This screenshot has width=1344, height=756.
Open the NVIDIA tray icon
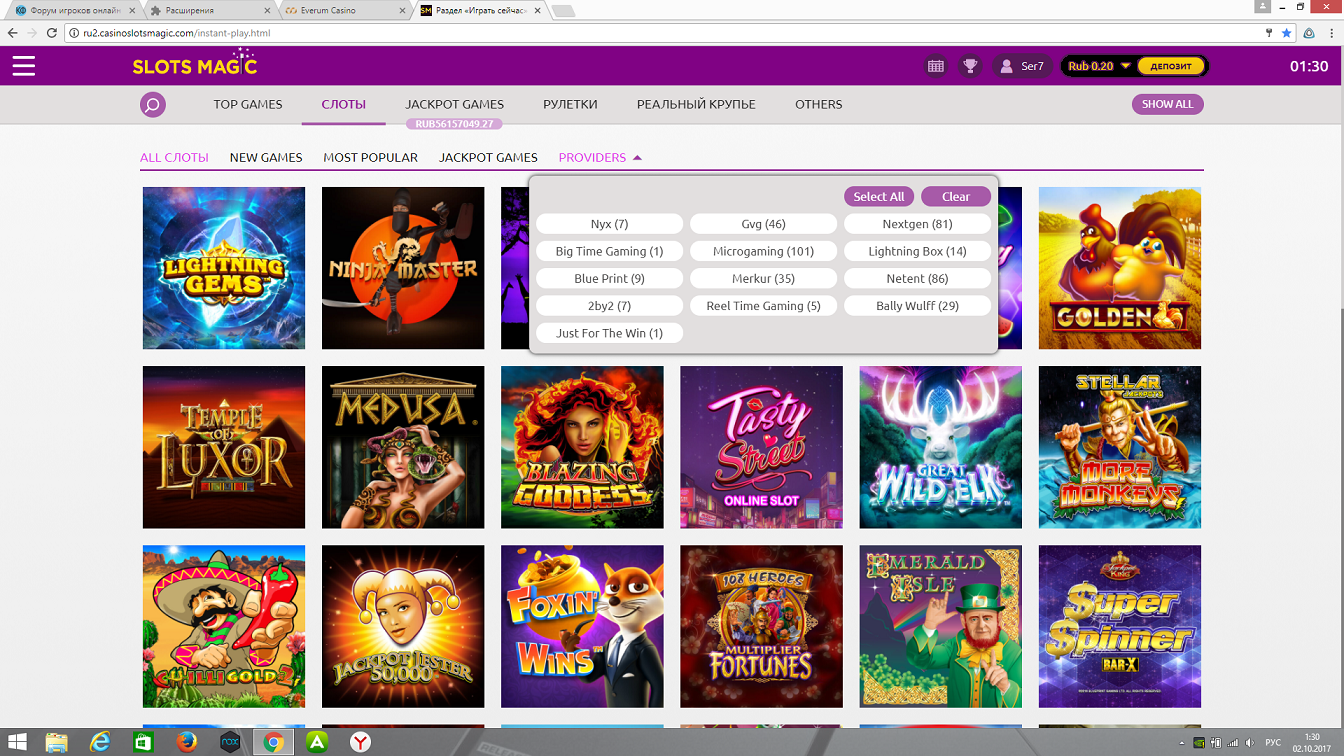click(x=1199, y=743)
